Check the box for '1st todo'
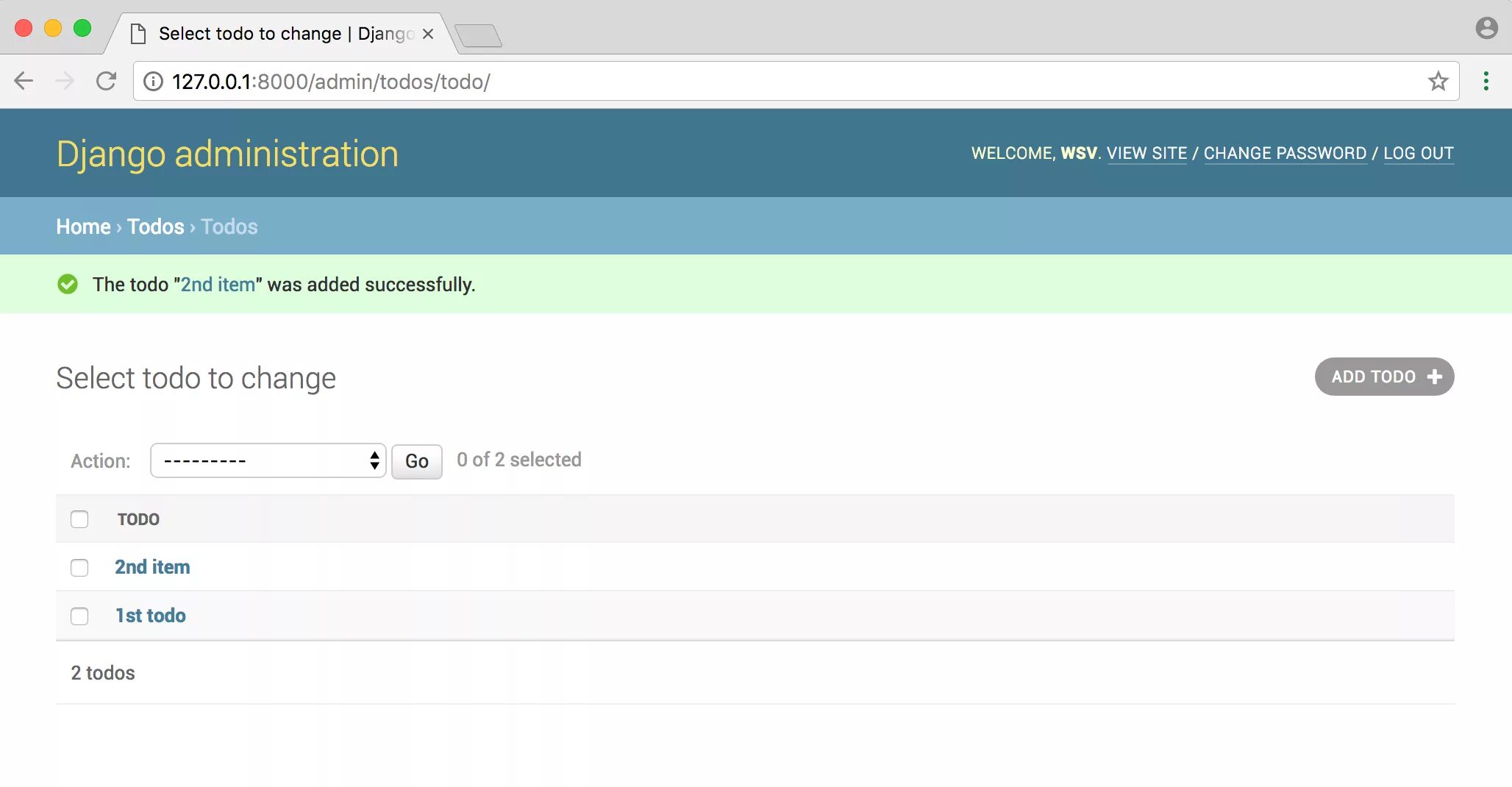Viewport: 1512px width, 787px height. tap(79, 616)
